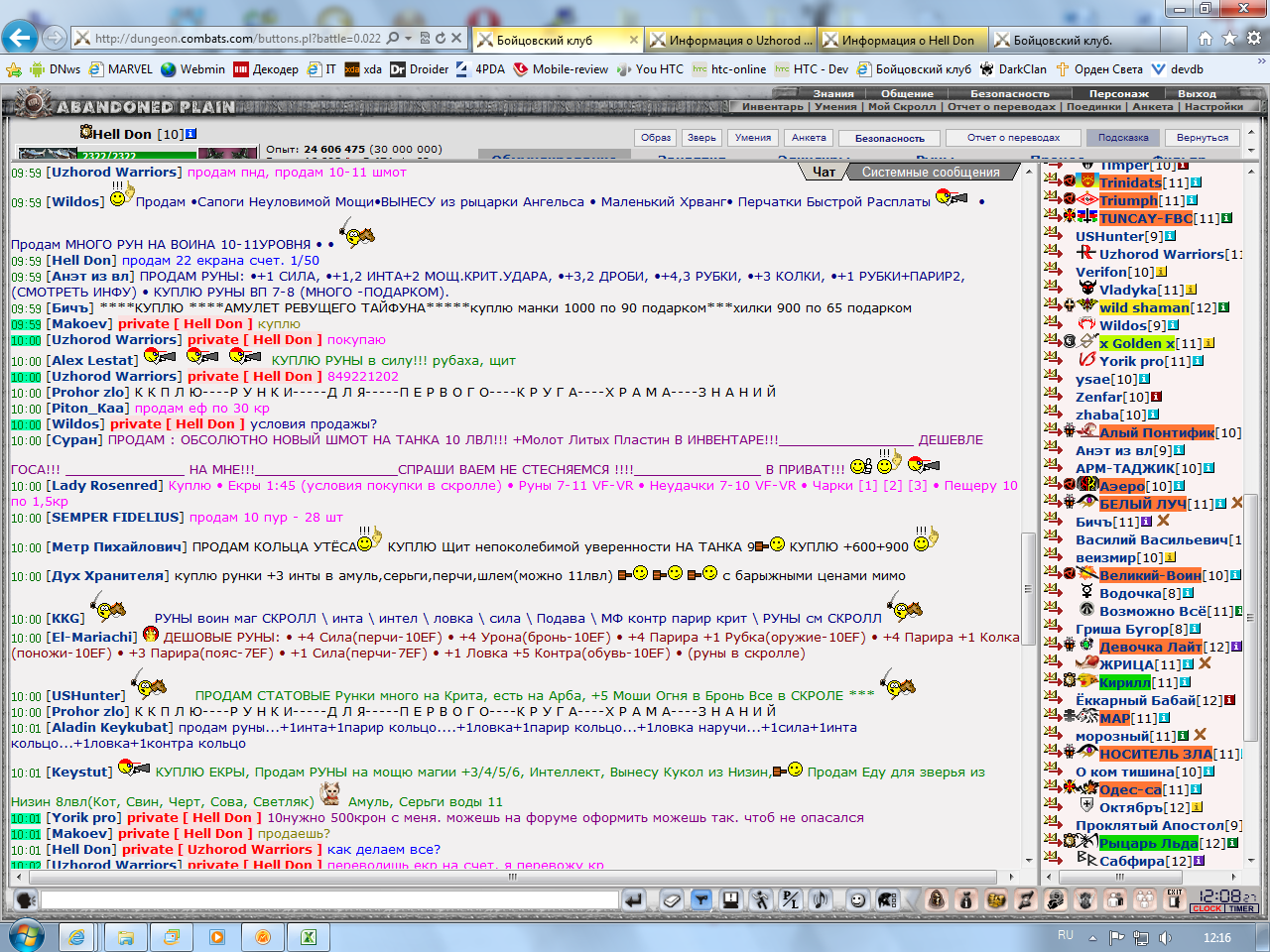Open the browser favorites star icon
1270x952 pixels.
coord(1230,39)
